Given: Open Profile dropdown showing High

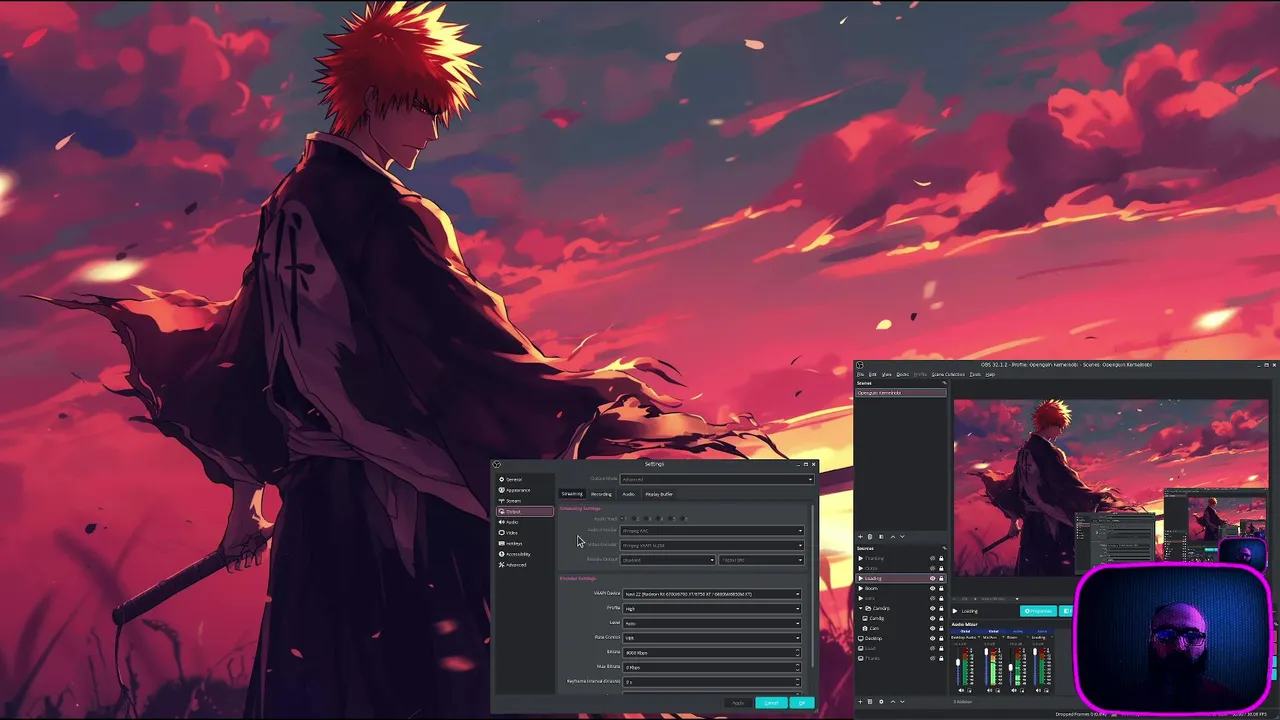Looking at the screenshot, I should pyautogui.click(x=712, y=608).
